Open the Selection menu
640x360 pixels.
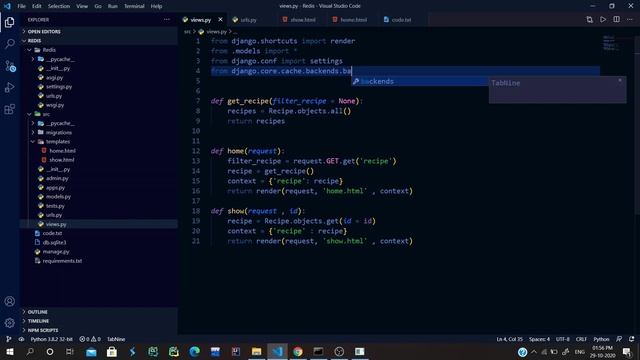click(x=59, y=6)
